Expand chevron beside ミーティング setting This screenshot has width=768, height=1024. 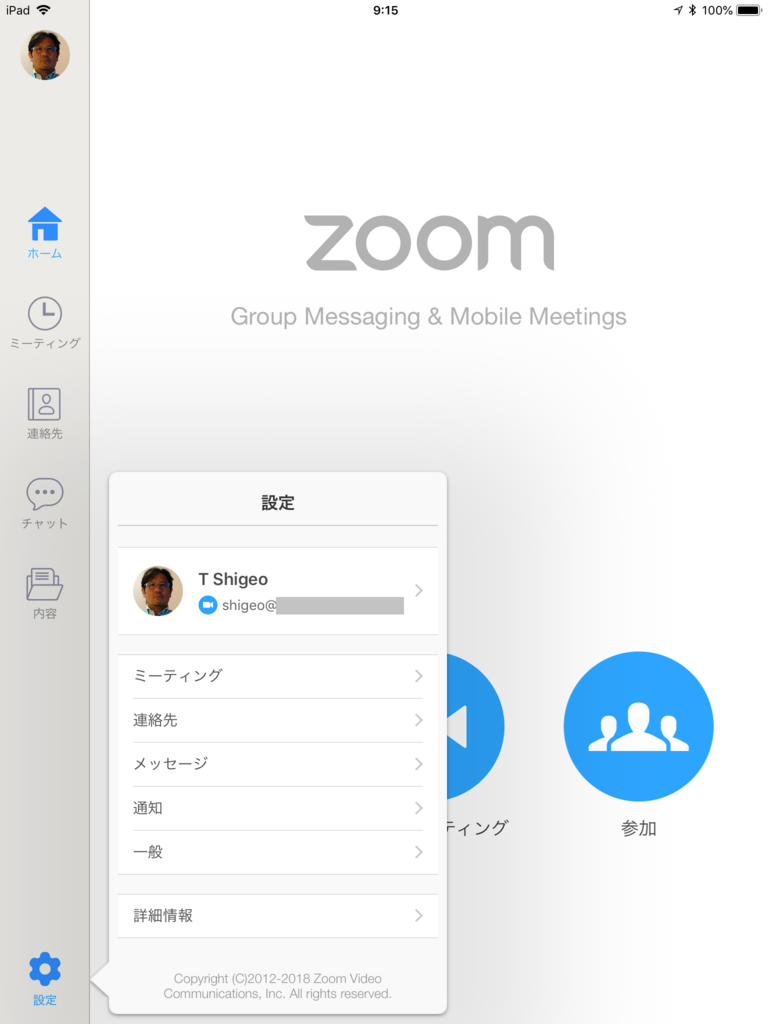(x=419, y=676)
